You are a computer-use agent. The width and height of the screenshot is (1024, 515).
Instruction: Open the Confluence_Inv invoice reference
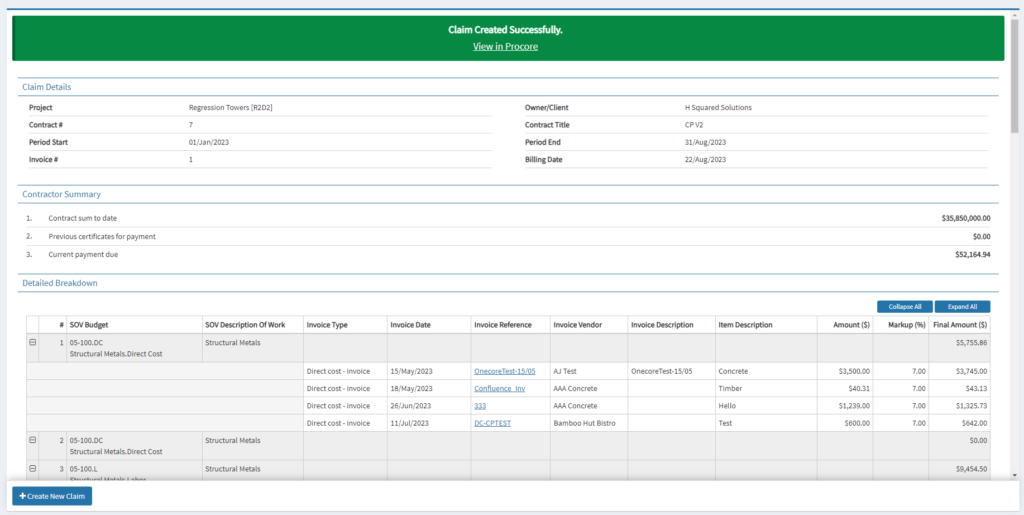click(499, 388)
